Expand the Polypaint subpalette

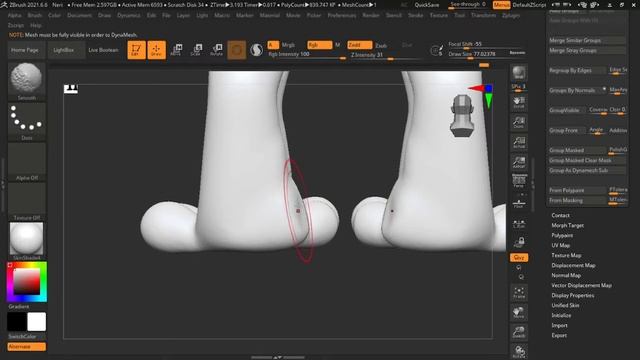(x=562, y=236)
